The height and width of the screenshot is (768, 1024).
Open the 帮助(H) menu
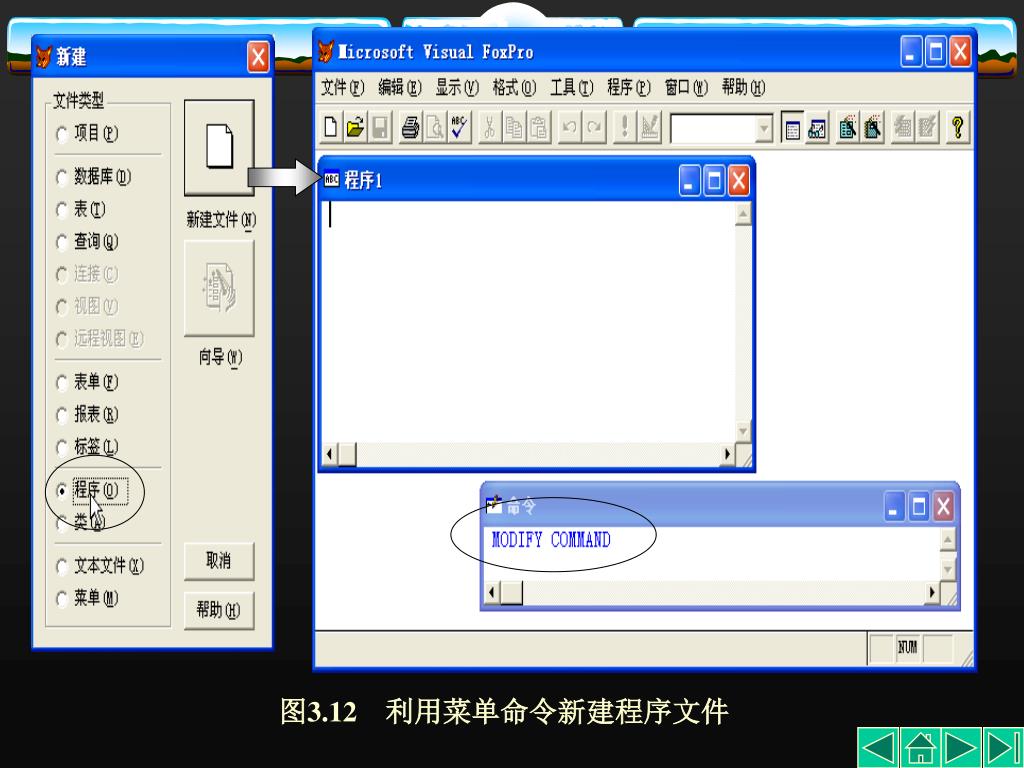point(743,87)
